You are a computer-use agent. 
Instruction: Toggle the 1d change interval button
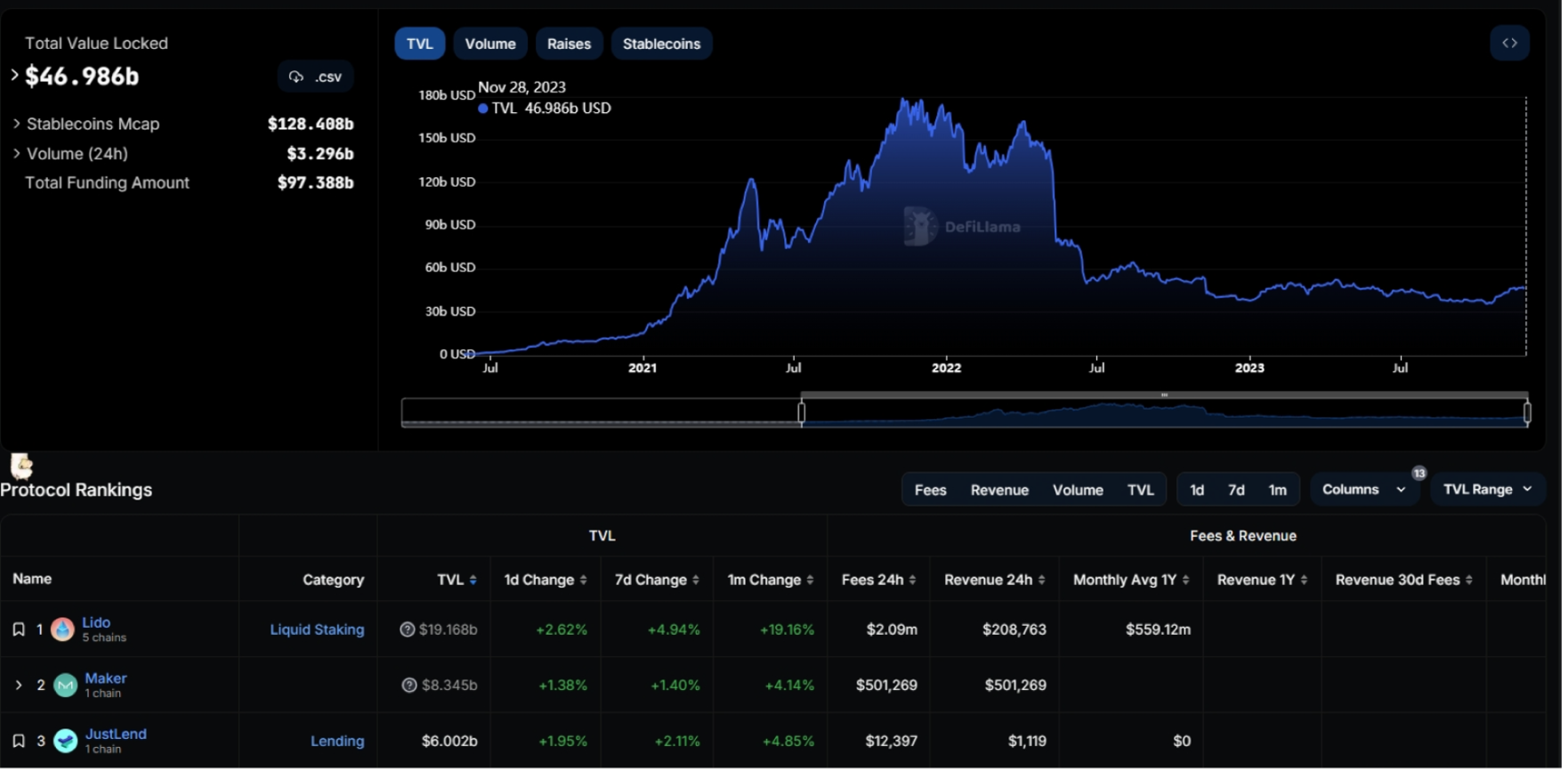coord(1197,490)
